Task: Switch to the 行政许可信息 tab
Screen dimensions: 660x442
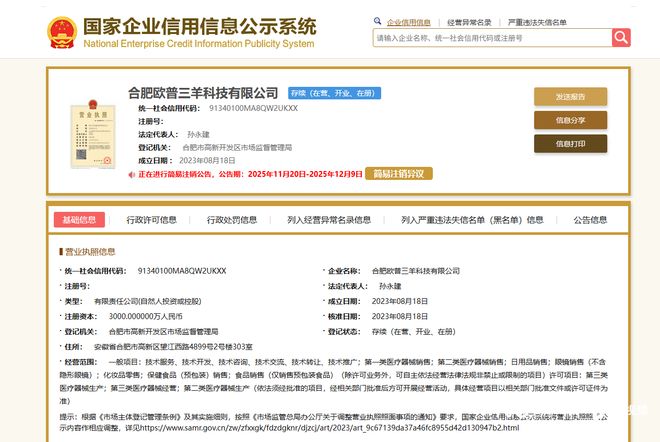Action: tap(152, 220)
